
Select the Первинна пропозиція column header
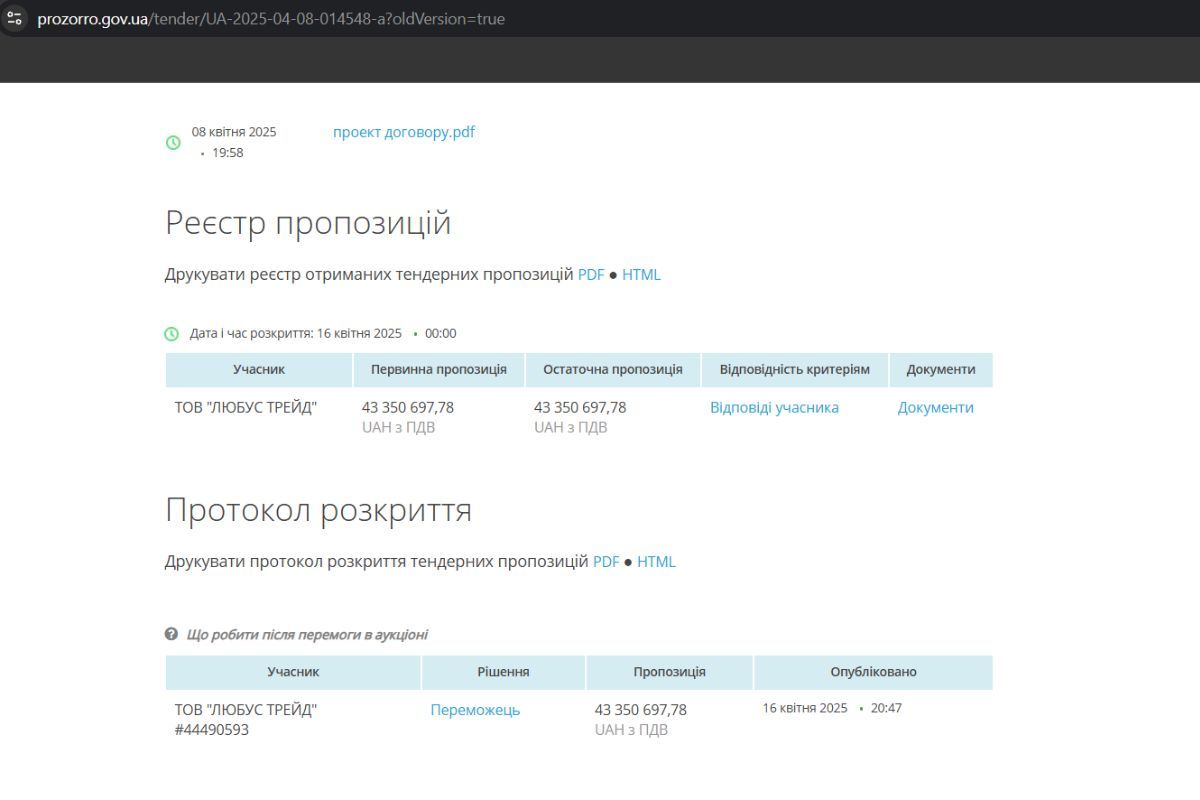tap(439, 369)
